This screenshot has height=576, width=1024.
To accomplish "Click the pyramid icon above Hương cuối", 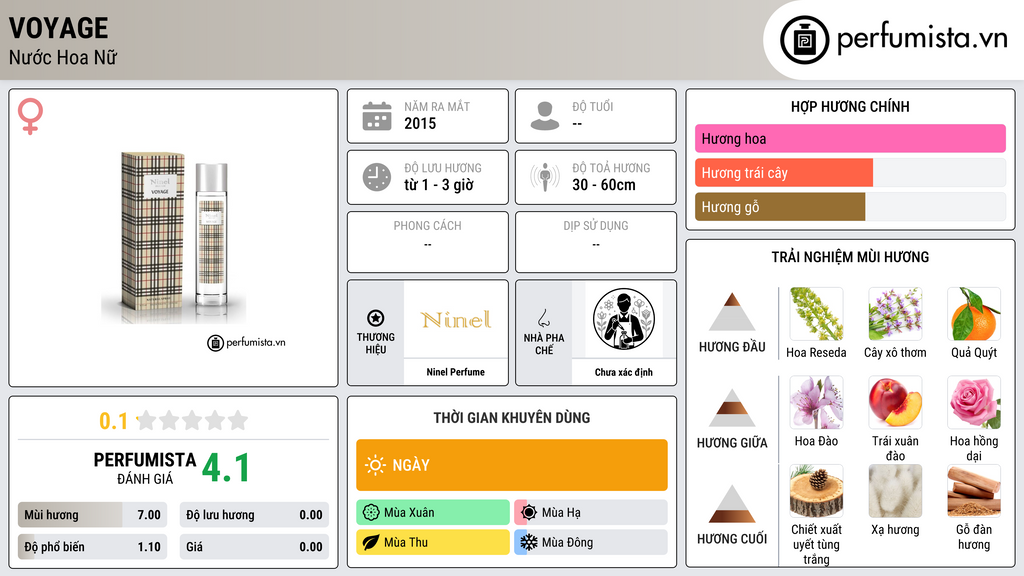I will point(732,504).
